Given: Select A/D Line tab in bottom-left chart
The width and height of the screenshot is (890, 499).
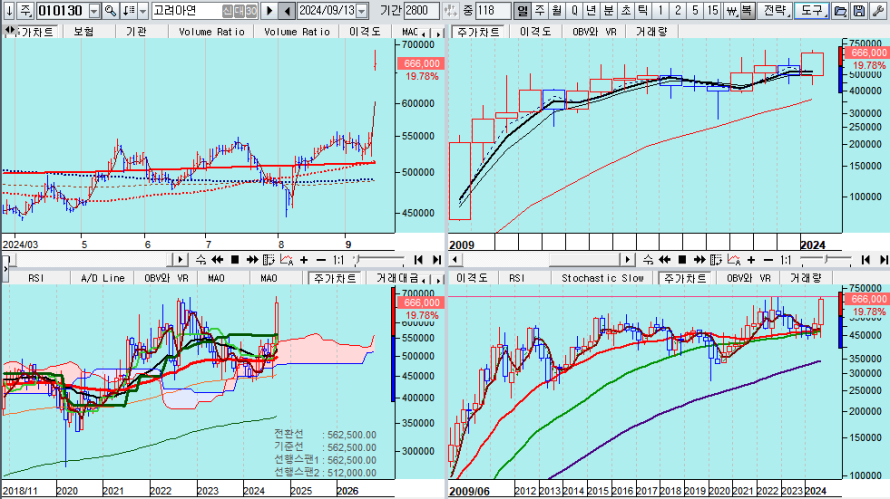Looking at the screenshot, I should pos(103,278).
